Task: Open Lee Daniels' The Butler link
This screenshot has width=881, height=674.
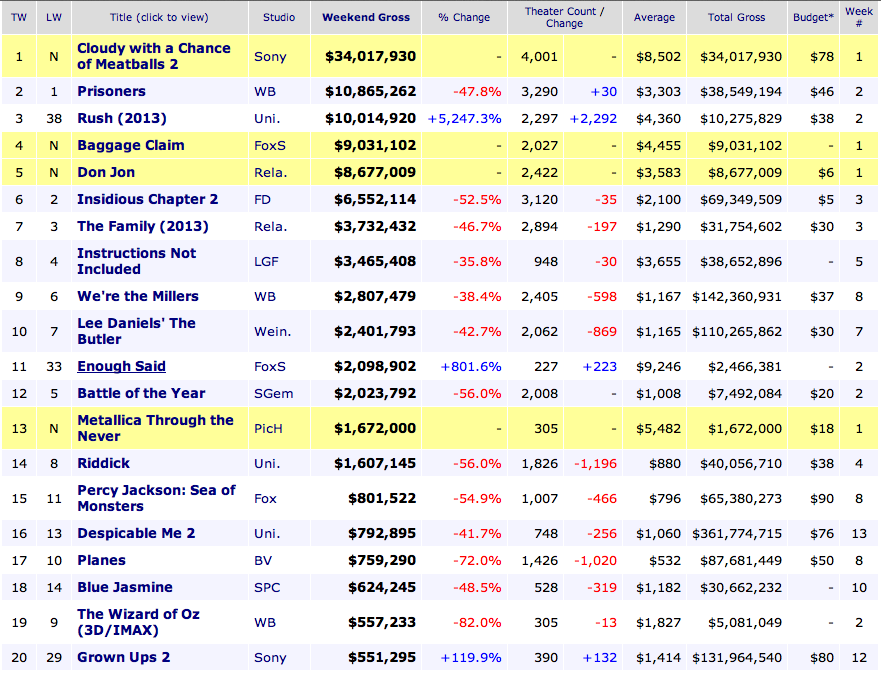Action: tap(136, 331)
